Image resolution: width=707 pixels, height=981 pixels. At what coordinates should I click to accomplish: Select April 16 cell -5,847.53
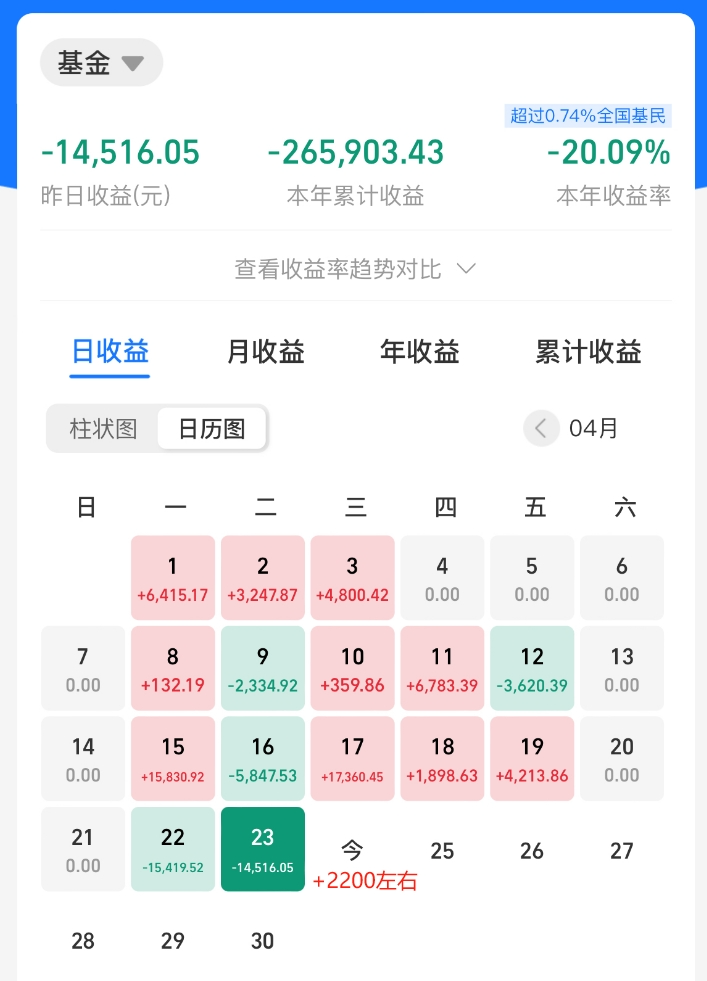[263, 758]
